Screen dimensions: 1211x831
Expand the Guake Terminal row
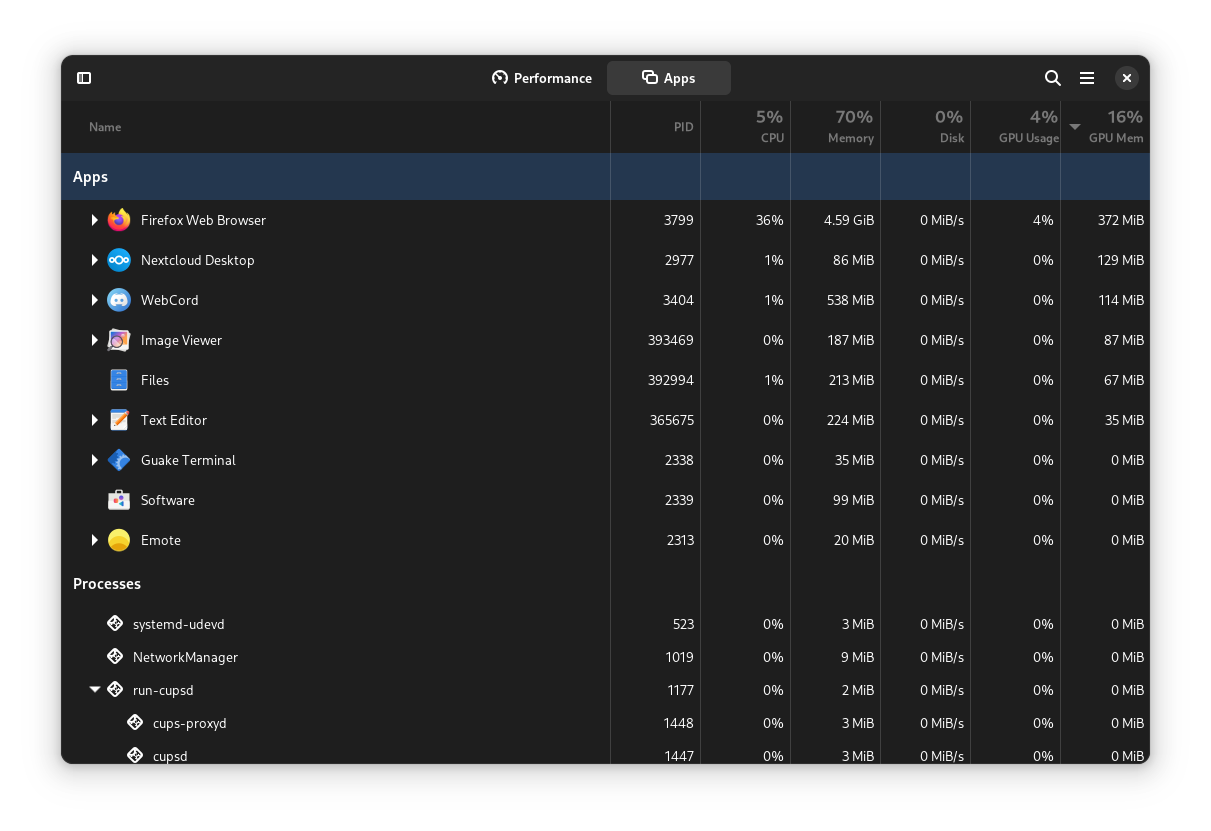point(95,460)
